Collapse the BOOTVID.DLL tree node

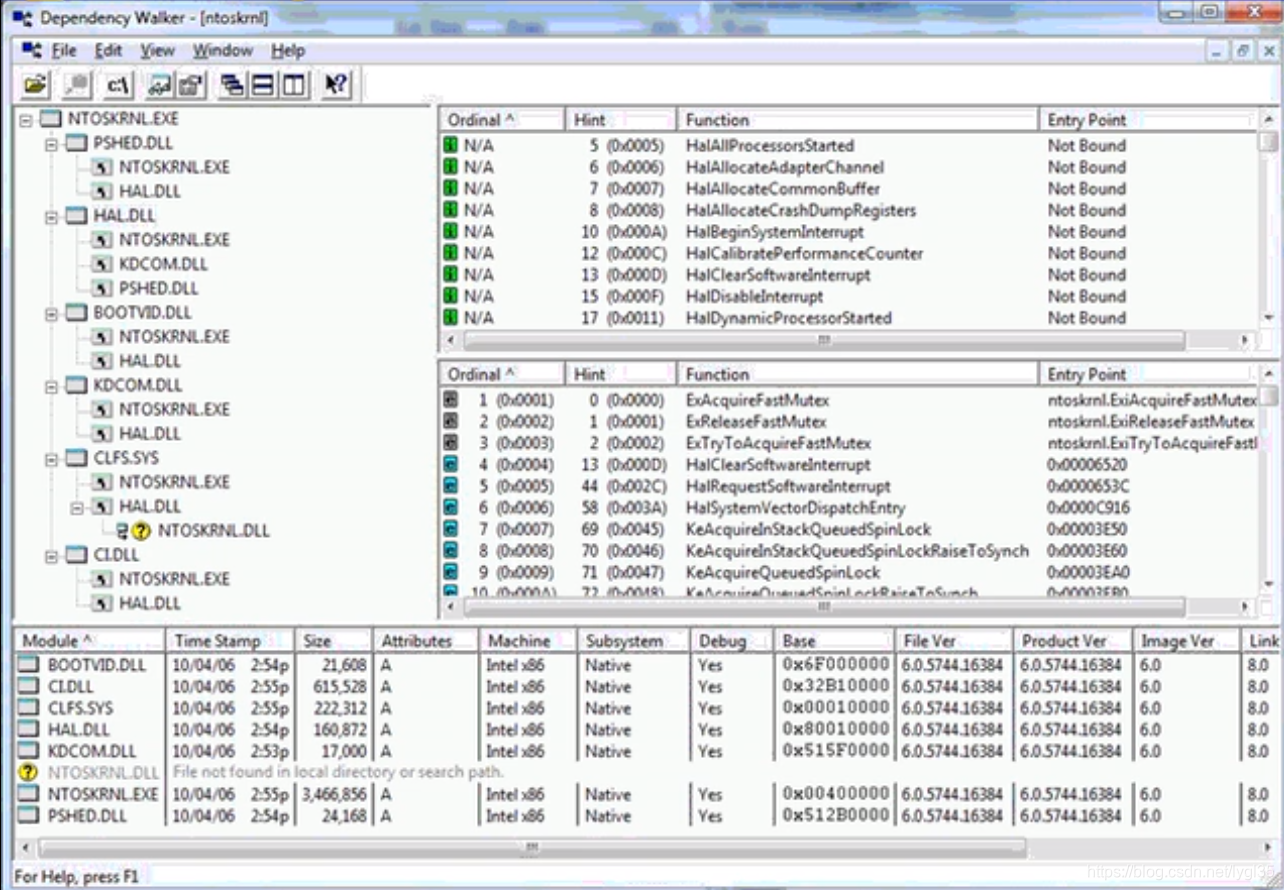[x=52, y=313]
